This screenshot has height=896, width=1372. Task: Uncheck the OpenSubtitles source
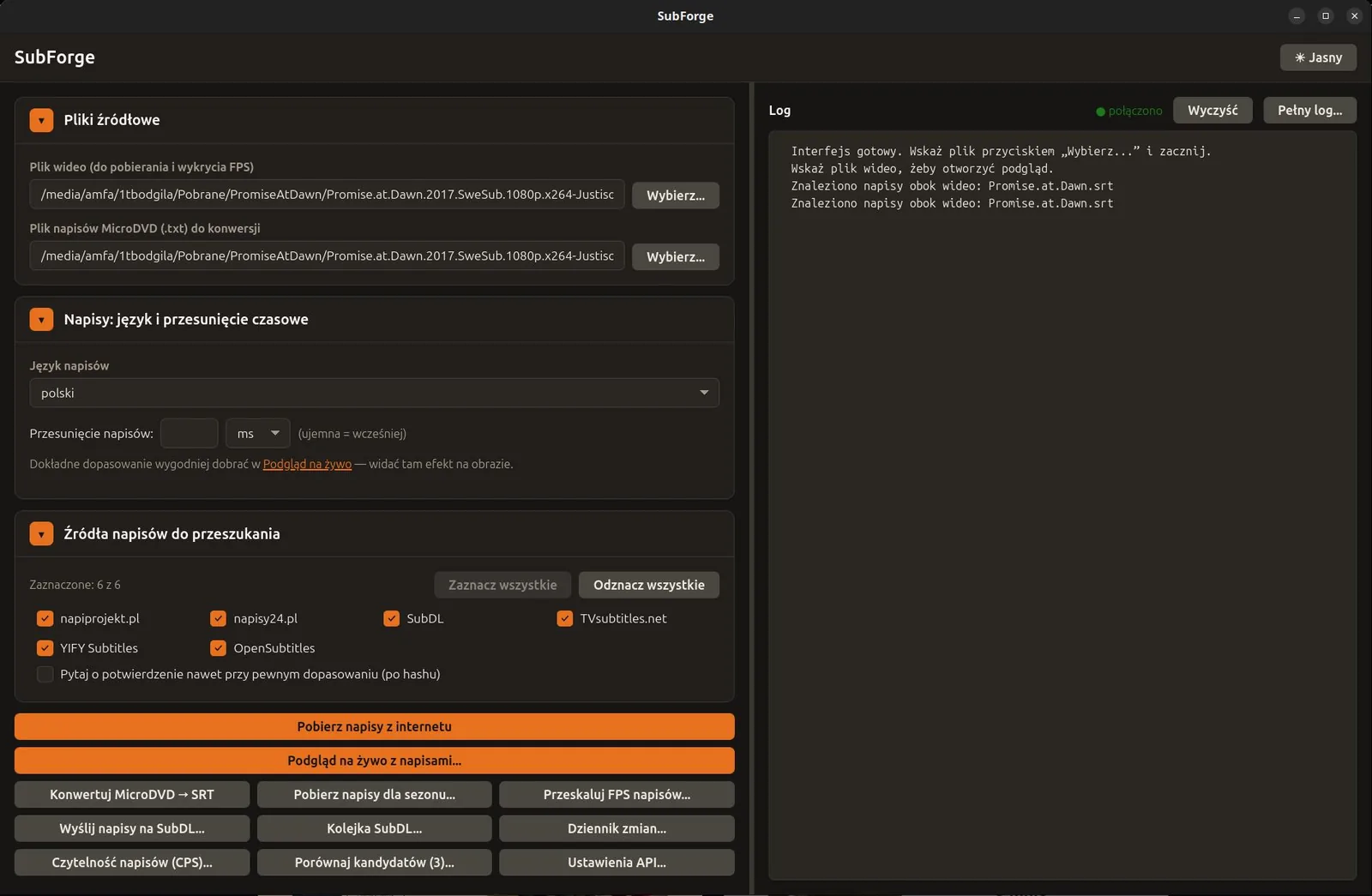pos(219,648)
